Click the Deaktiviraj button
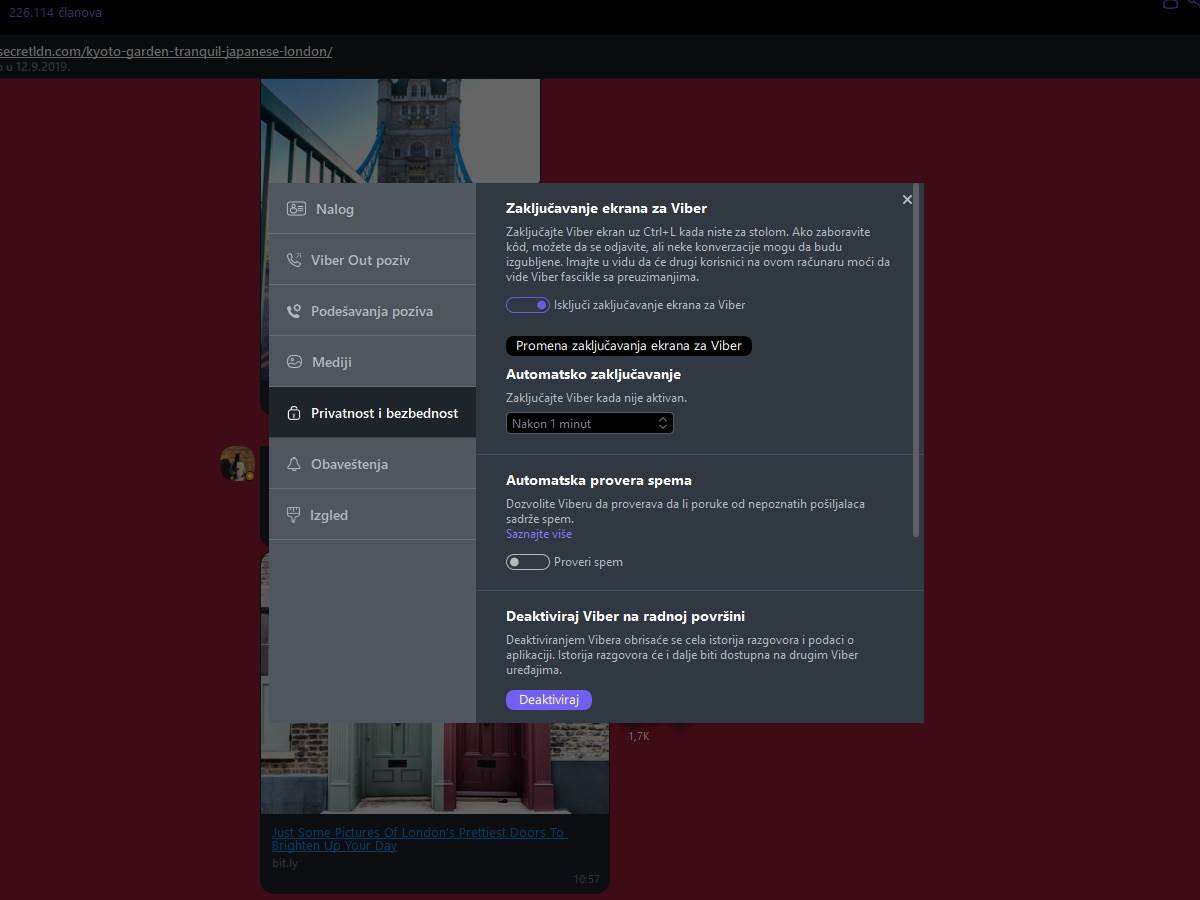 tap(549, 699)
